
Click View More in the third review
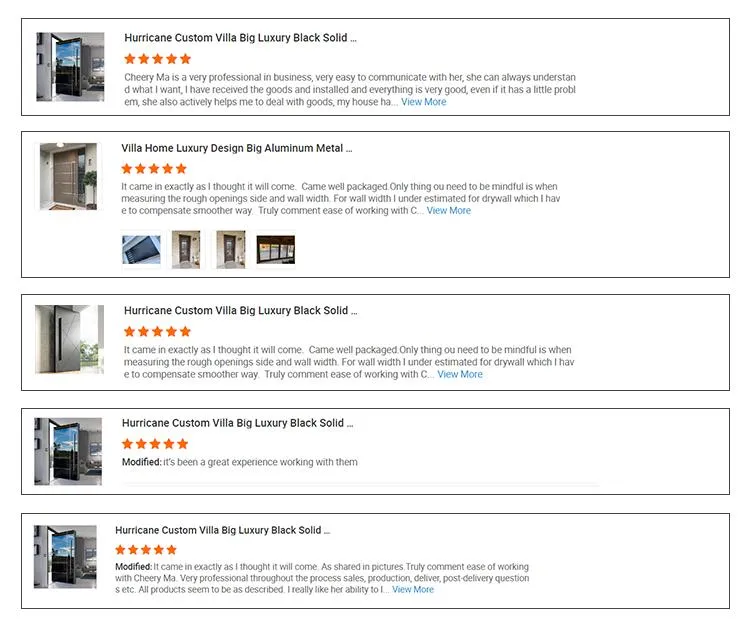(x=460, y=374)
